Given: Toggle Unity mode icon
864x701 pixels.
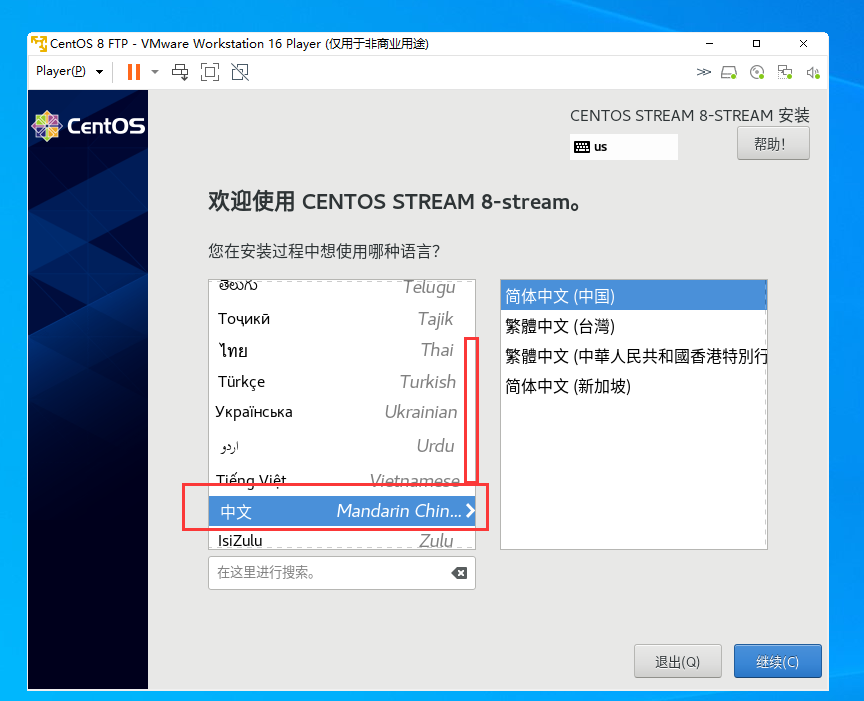Looking at the screenshot, I should coord(240,72).
